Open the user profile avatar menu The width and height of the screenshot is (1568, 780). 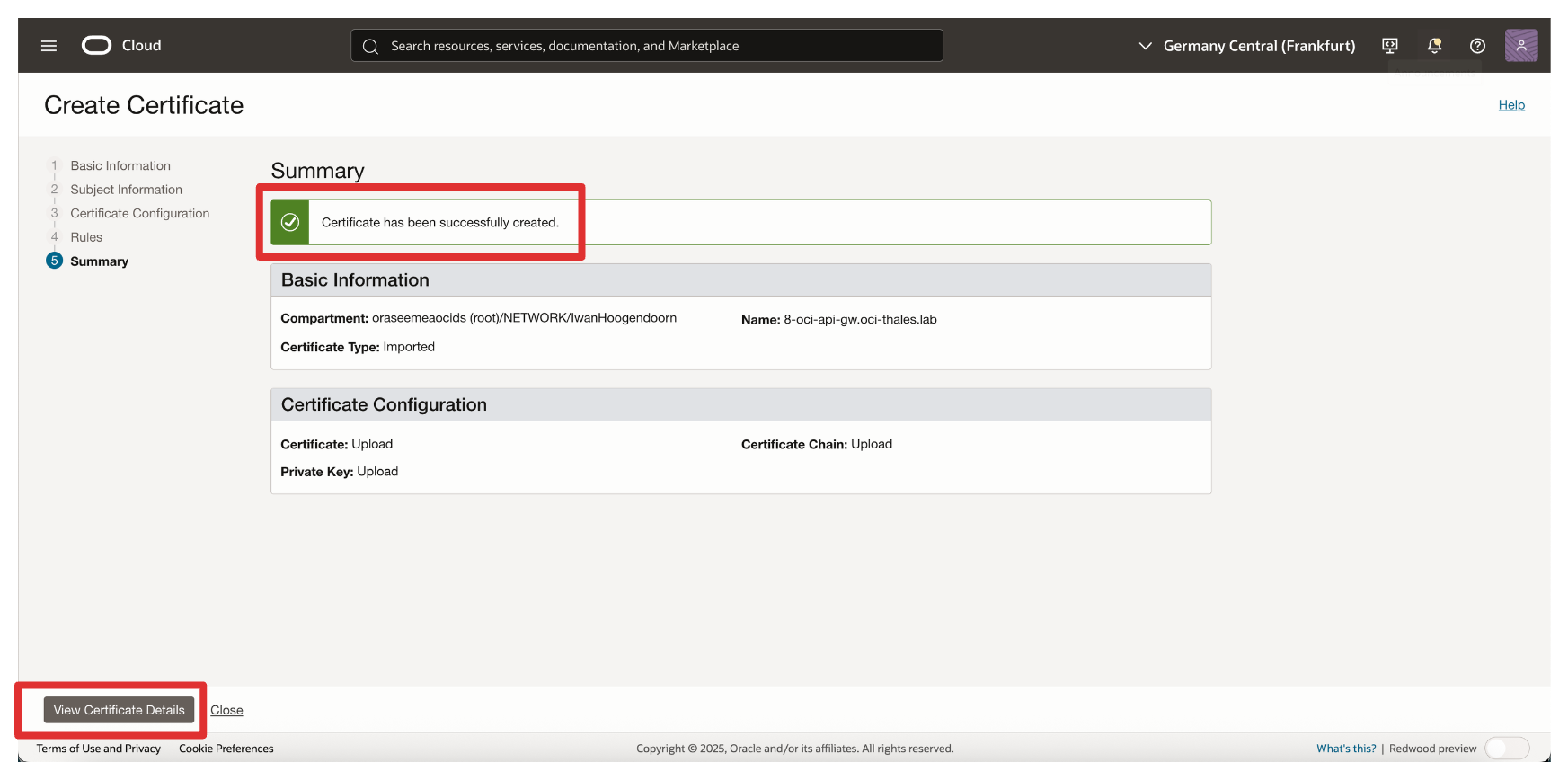pos(1520,46)
